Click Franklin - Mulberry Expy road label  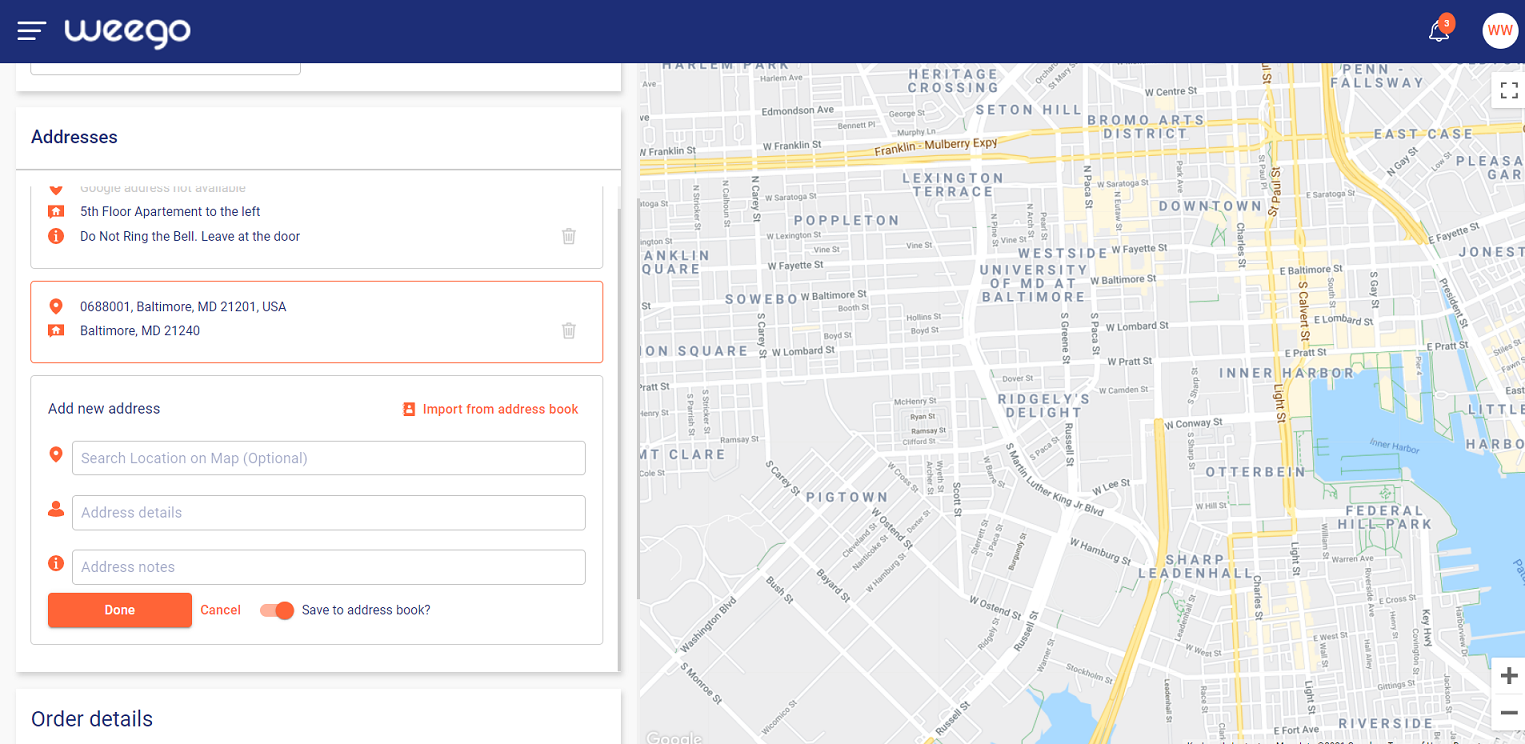pyautogui.click(x=936, y=147)
